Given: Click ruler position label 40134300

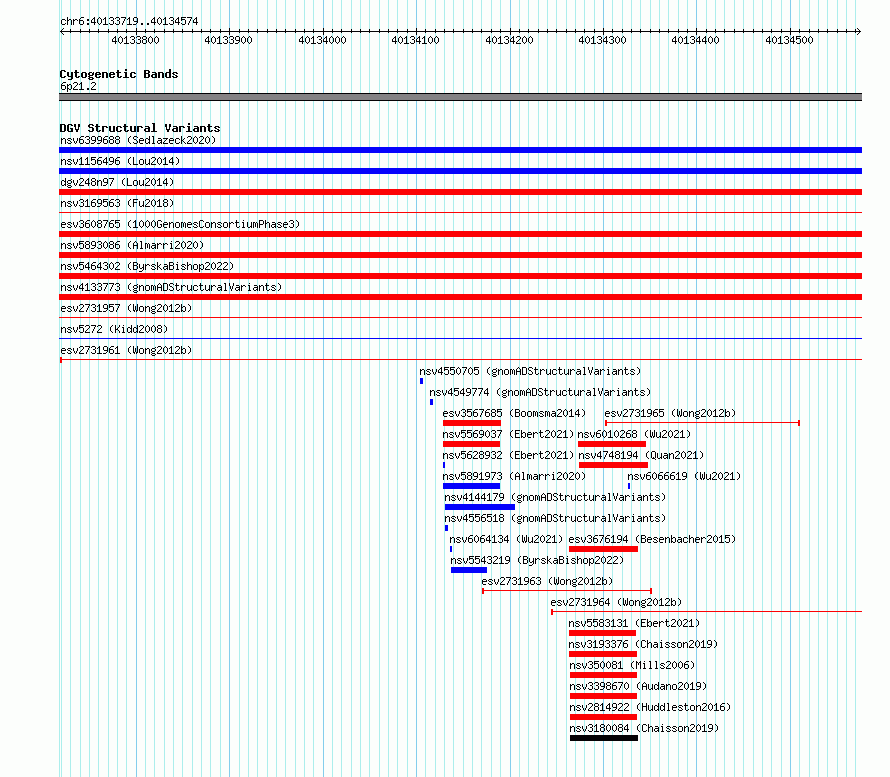Looking at the screenshot, I should (602, 40).
